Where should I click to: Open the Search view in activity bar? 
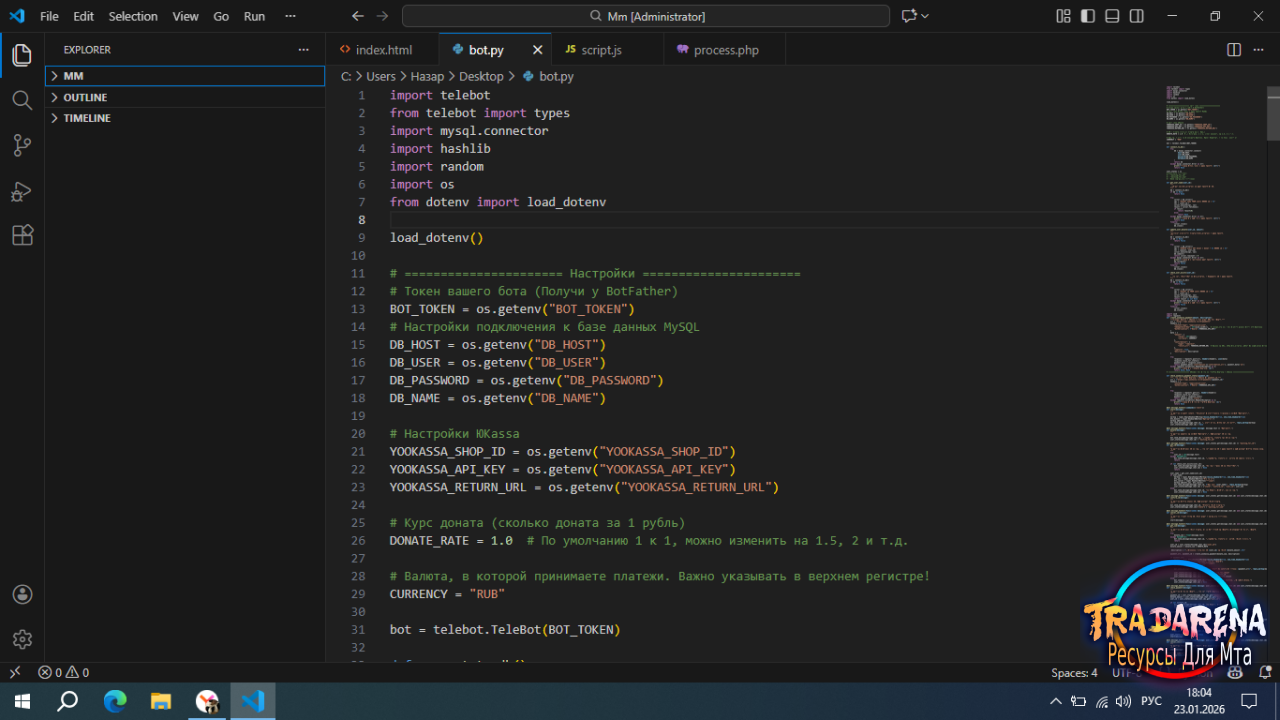pyautogui.click(x=22, y=100)
